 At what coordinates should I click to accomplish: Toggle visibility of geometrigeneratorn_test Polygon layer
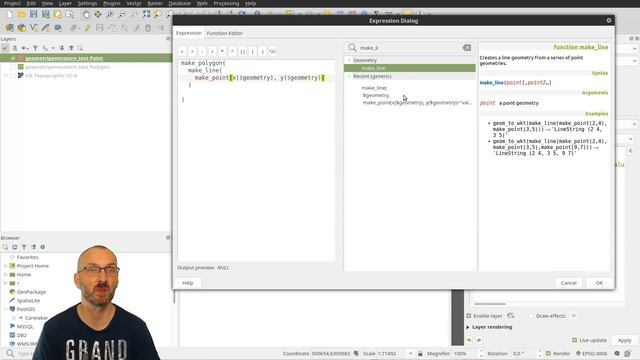[13, 67]
